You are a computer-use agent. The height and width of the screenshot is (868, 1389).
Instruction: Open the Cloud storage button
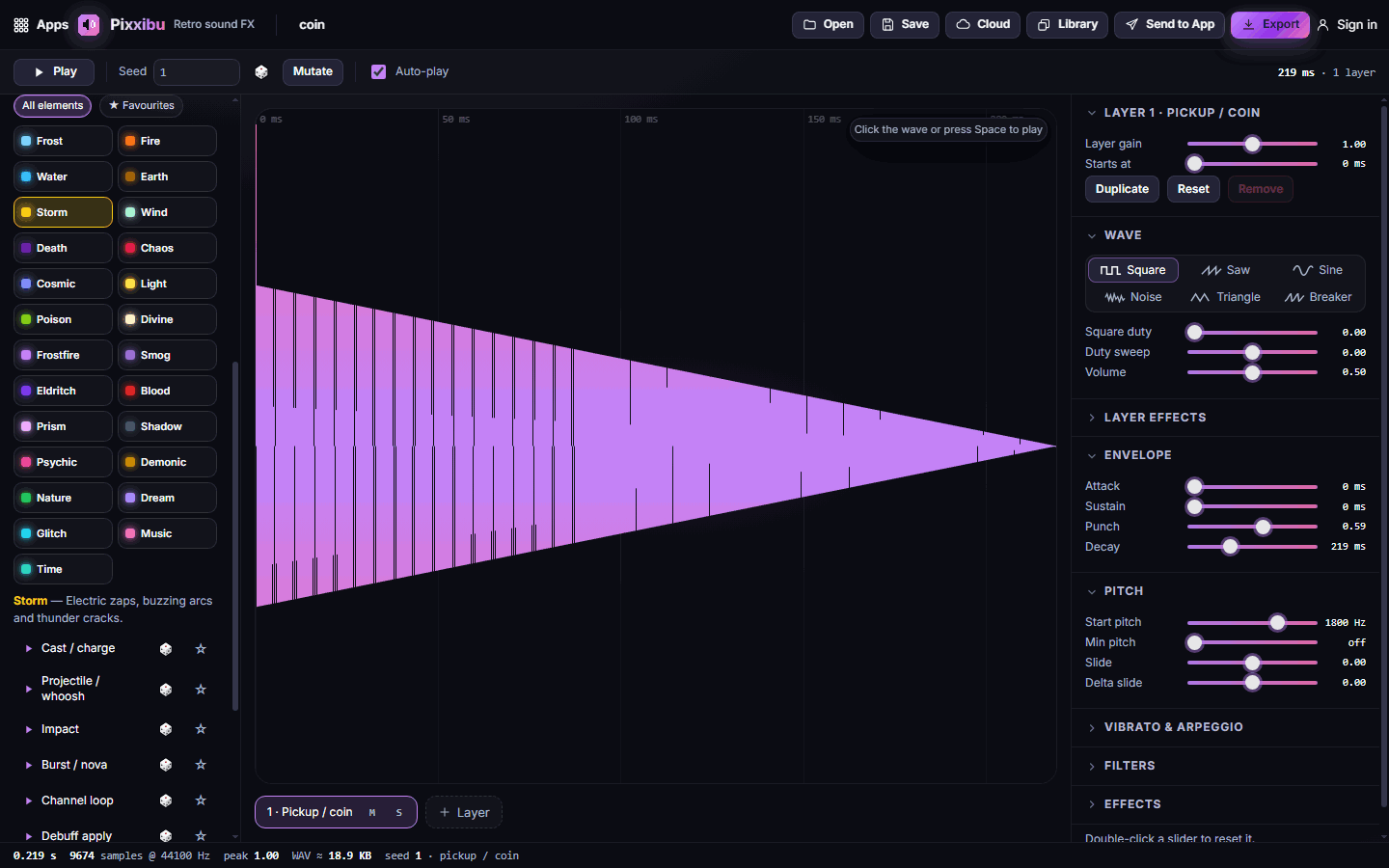click(x=983, y=25)
